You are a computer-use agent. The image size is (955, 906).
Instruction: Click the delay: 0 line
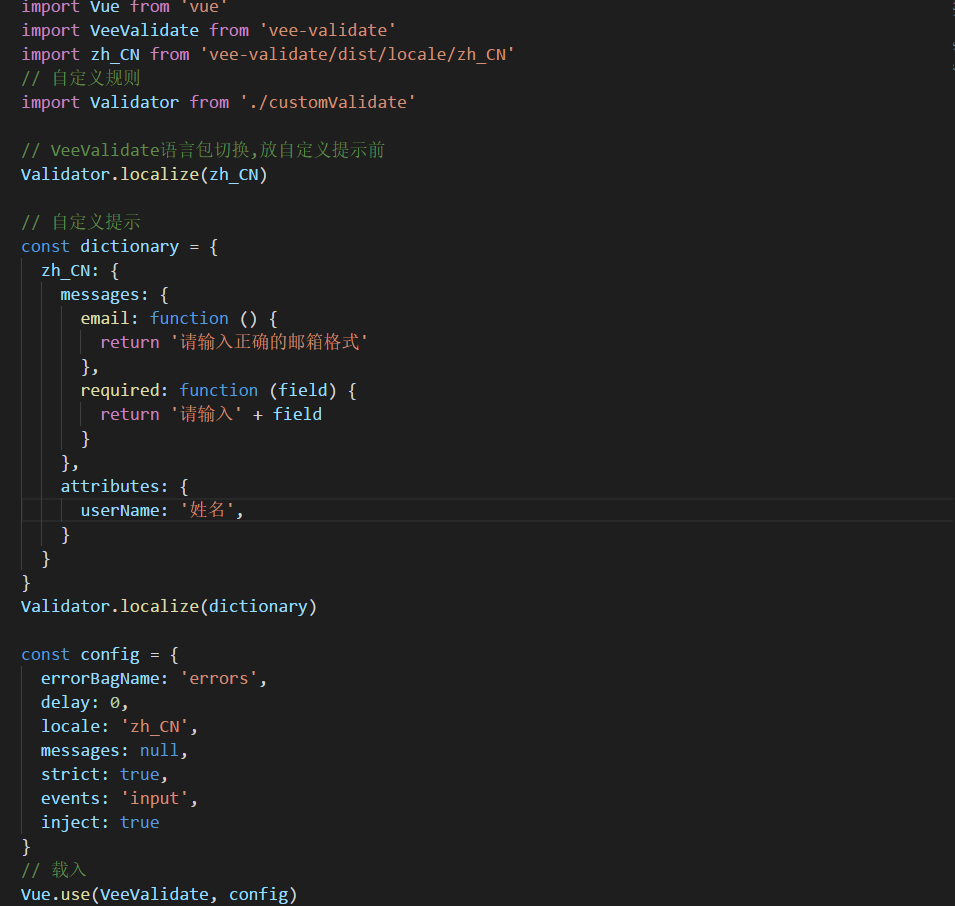[x=85, y=702]
